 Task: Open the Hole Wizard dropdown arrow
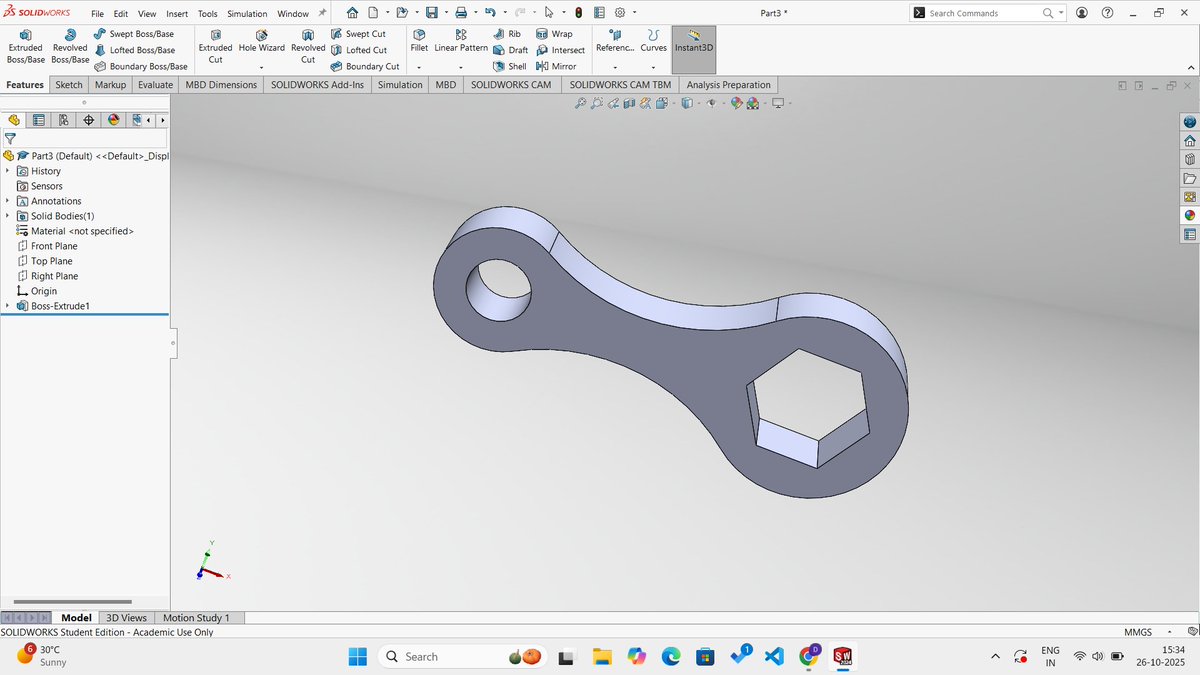(261, 67)
